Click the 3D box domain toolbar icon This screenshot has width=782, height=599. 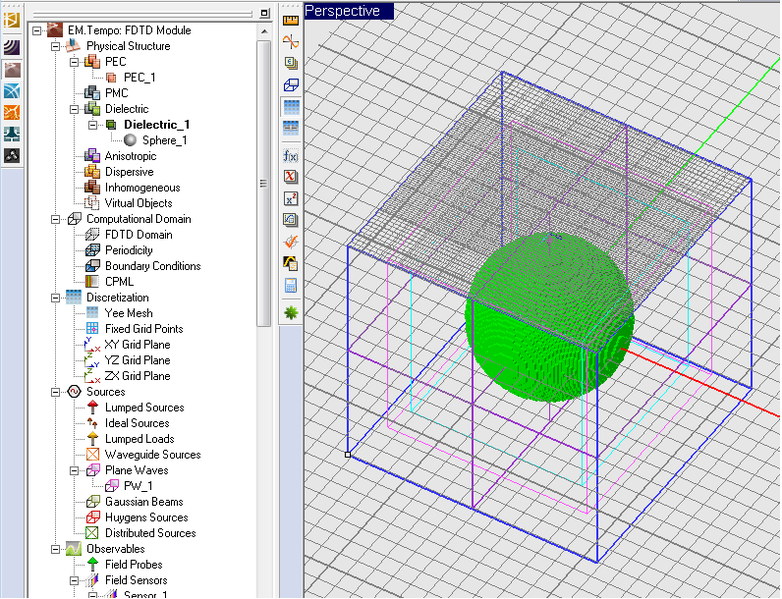pyautogui.click(x=291, y=85)
